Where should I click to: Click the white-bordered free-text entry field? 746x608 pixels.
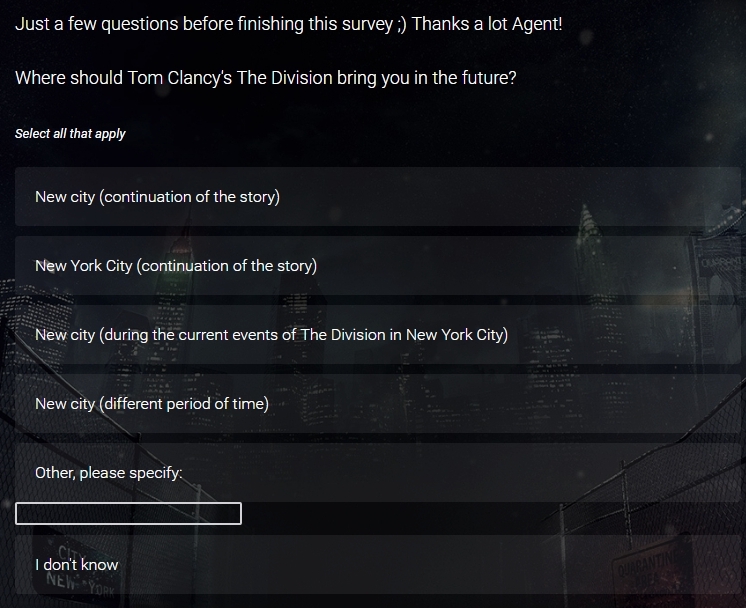pyautogui.click(x=128, y=513)
